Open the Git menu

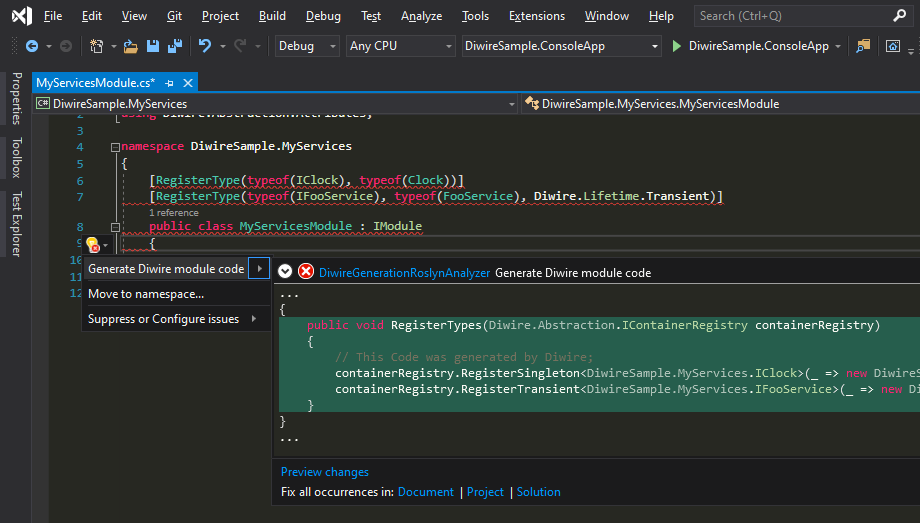[x=174, y=16]
